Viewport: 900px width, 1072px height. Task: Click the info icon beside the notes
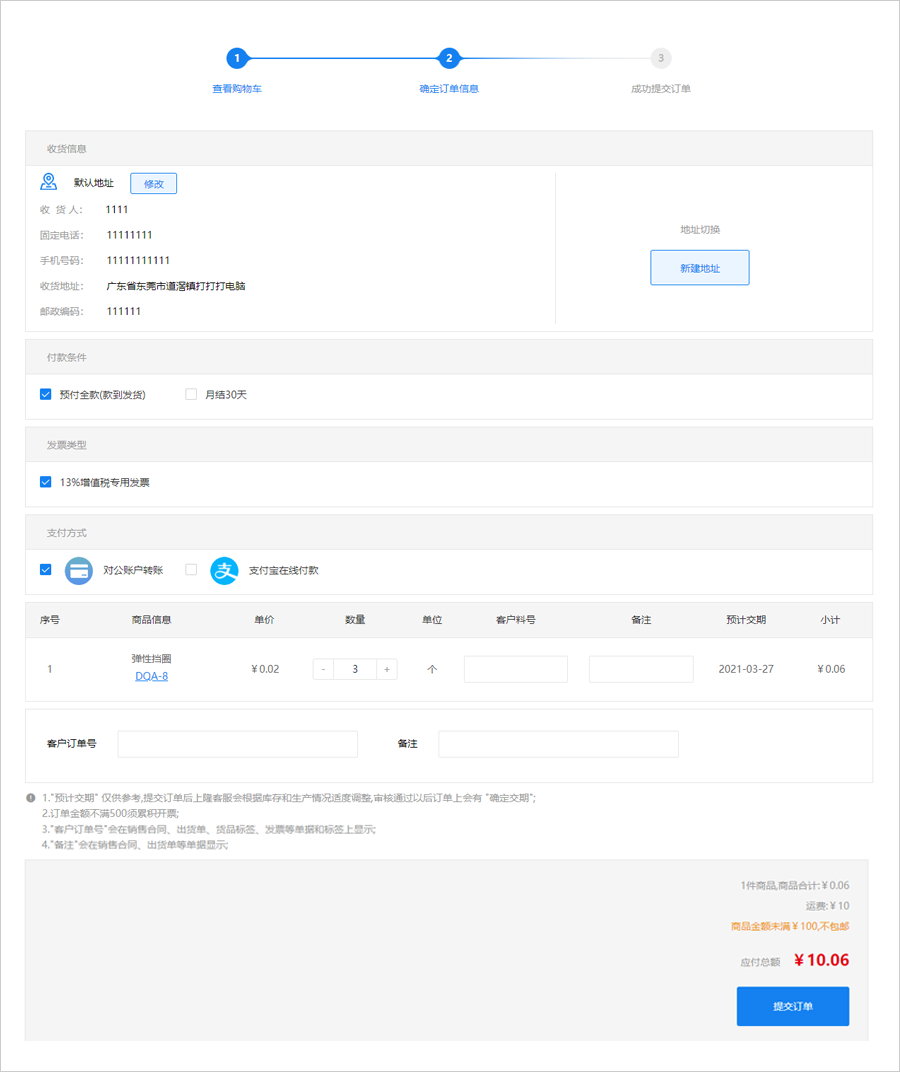pyautogui.click(x=31, y=798)
